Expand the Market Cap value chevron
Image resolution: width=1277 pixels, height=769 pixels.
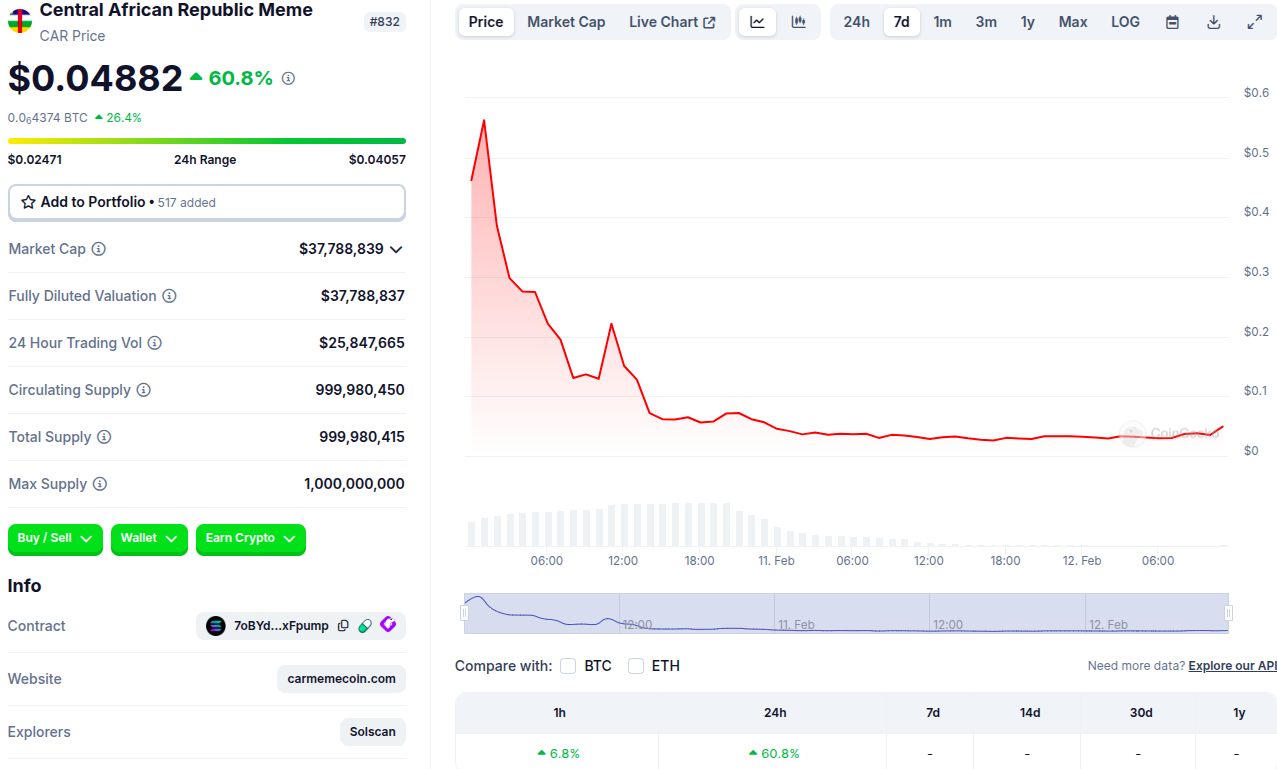click(x=396, y=249)
